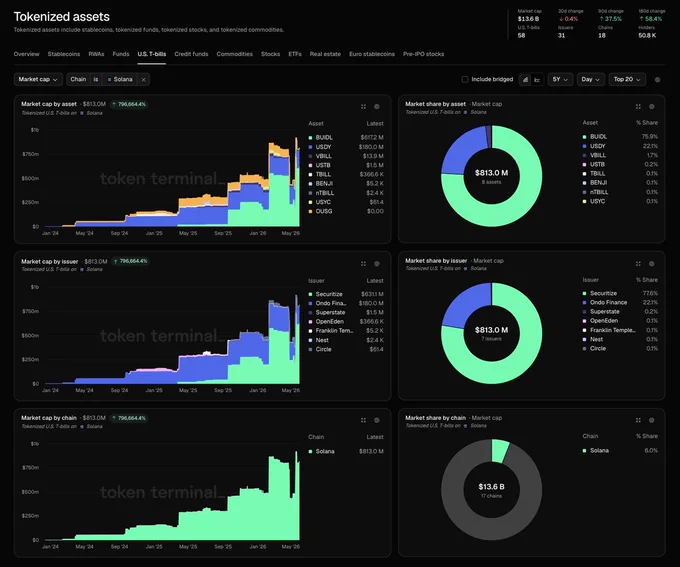680x567 pixels.
Task: Click OUSG color swatch in market cap legend
Action: [x=311, y=211]
